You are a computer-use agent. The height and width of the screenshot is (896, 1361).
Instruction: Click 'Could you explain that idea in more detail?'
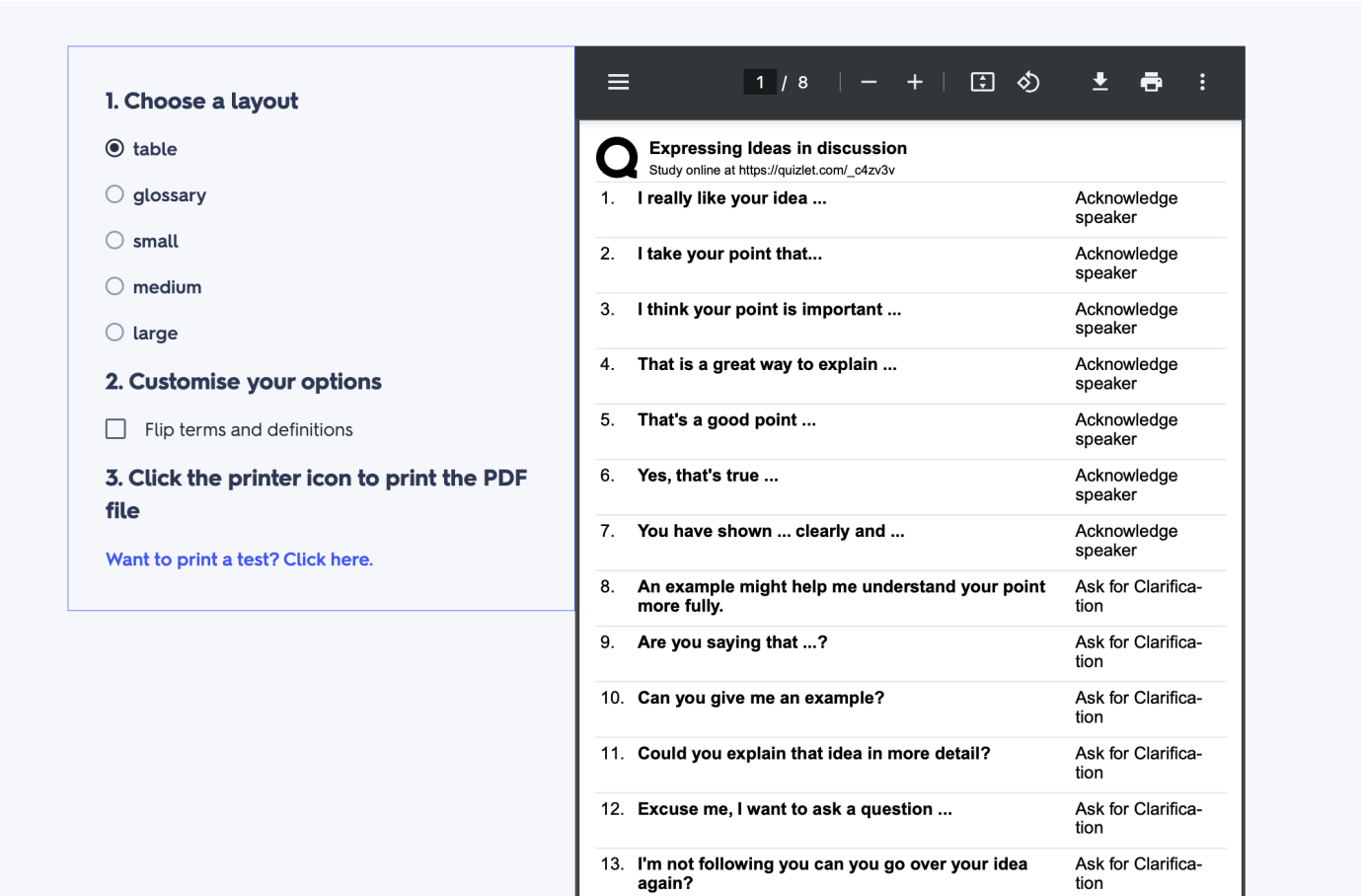tap(814, 754)
